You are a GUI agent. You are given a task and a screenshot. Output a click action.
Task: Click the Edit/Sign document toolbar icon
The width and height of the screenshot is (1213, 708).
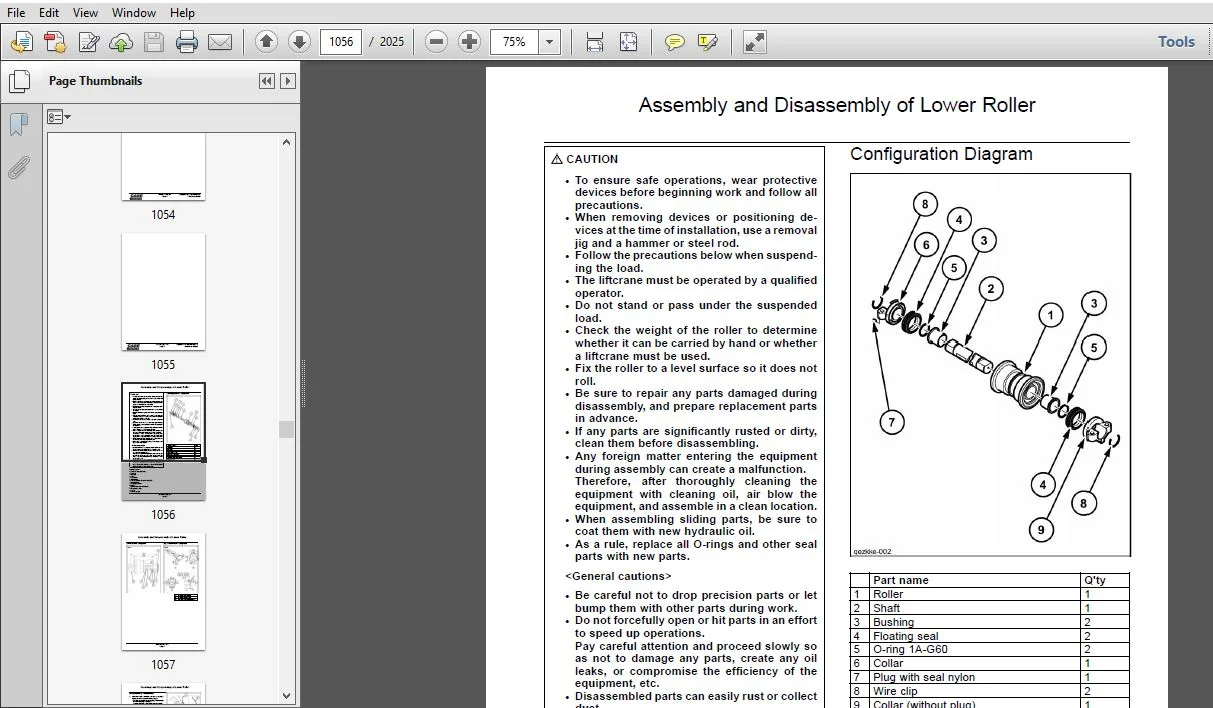pos(89,42)
